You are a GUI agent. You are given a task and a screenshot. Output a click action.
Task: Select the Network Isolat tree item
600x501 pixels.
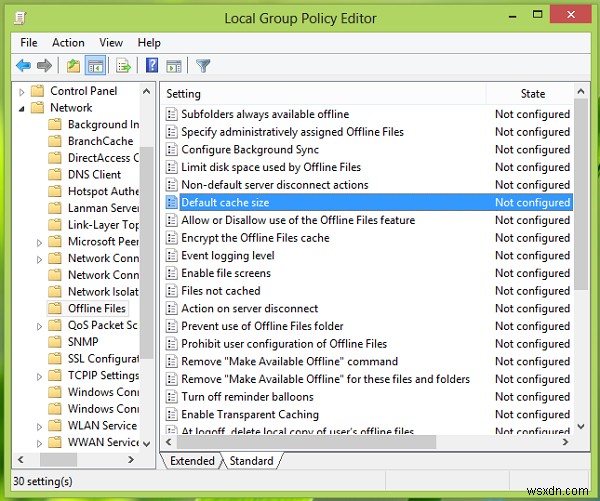pos(103,291)
